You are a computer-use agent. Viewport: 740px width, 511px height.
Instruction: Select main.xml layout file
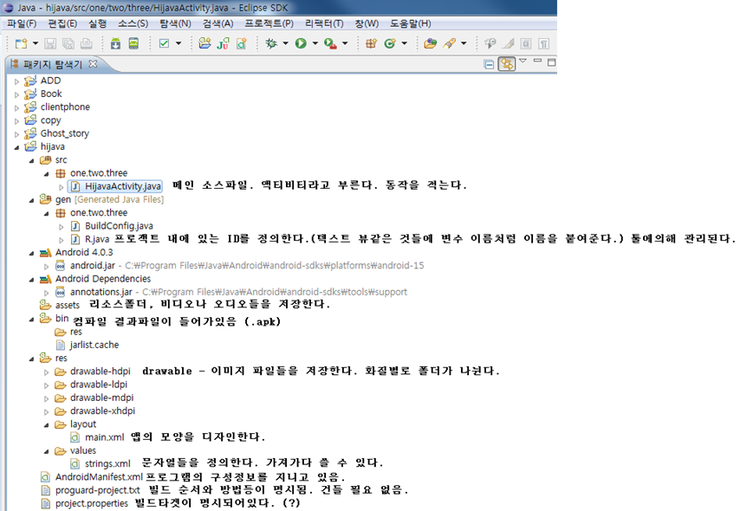[97, 437]
